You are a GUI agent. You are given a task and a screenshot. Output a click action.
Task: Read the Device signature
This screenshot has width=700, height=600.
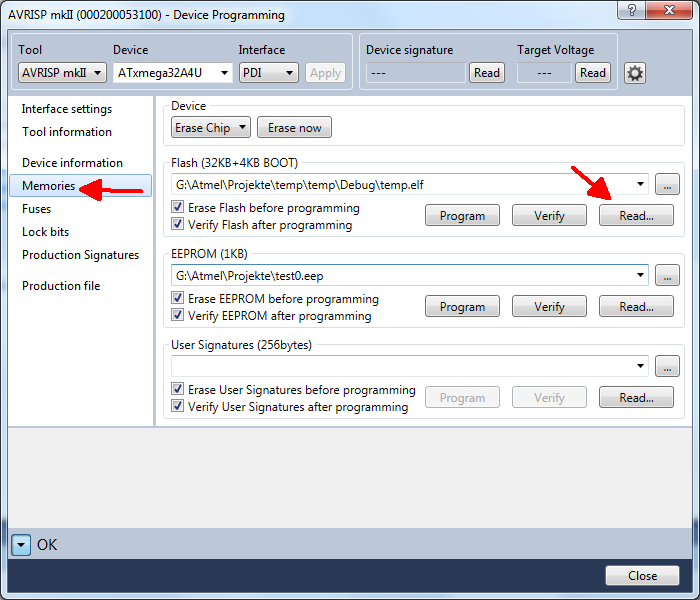(x=487, y=73)
